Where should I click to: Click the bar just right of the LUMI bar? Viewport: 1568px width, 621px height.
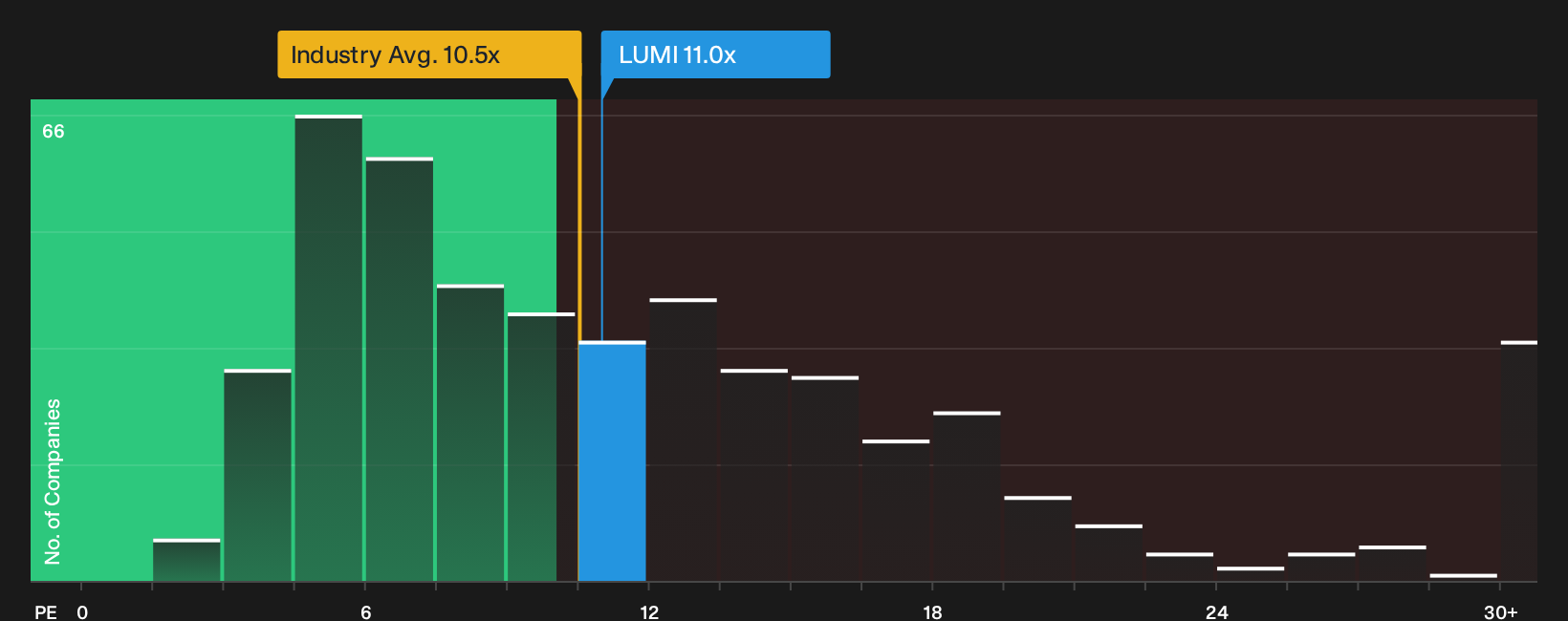pyautogui.click(x=683, y=439)
